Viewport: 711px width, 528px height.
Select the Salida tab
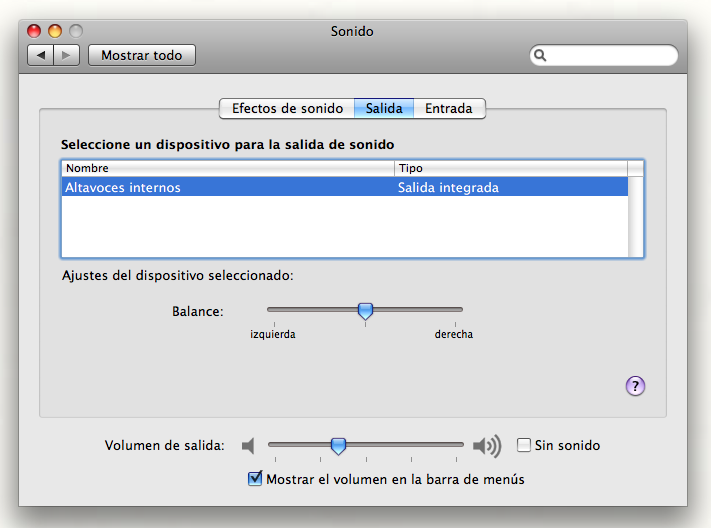[x=384, y=108]
